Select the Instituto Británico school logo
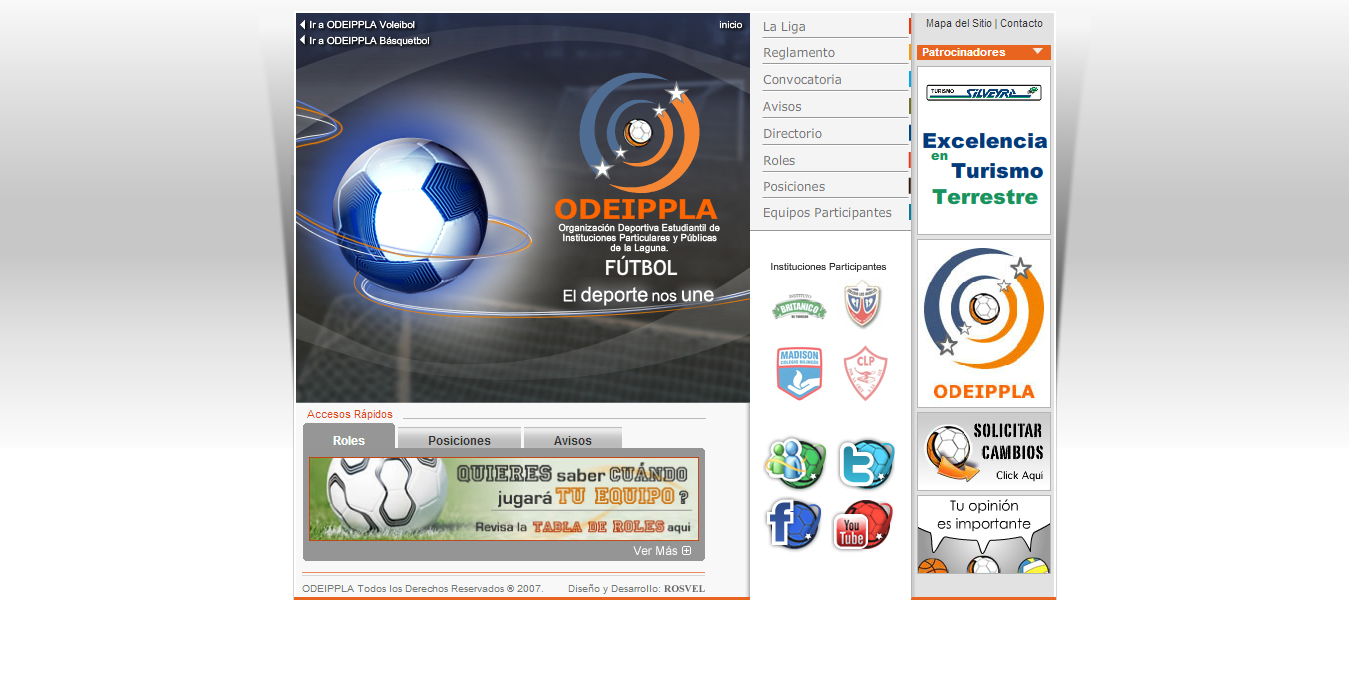This screenshot has width=1349, height=674. [x=799, y=307]
